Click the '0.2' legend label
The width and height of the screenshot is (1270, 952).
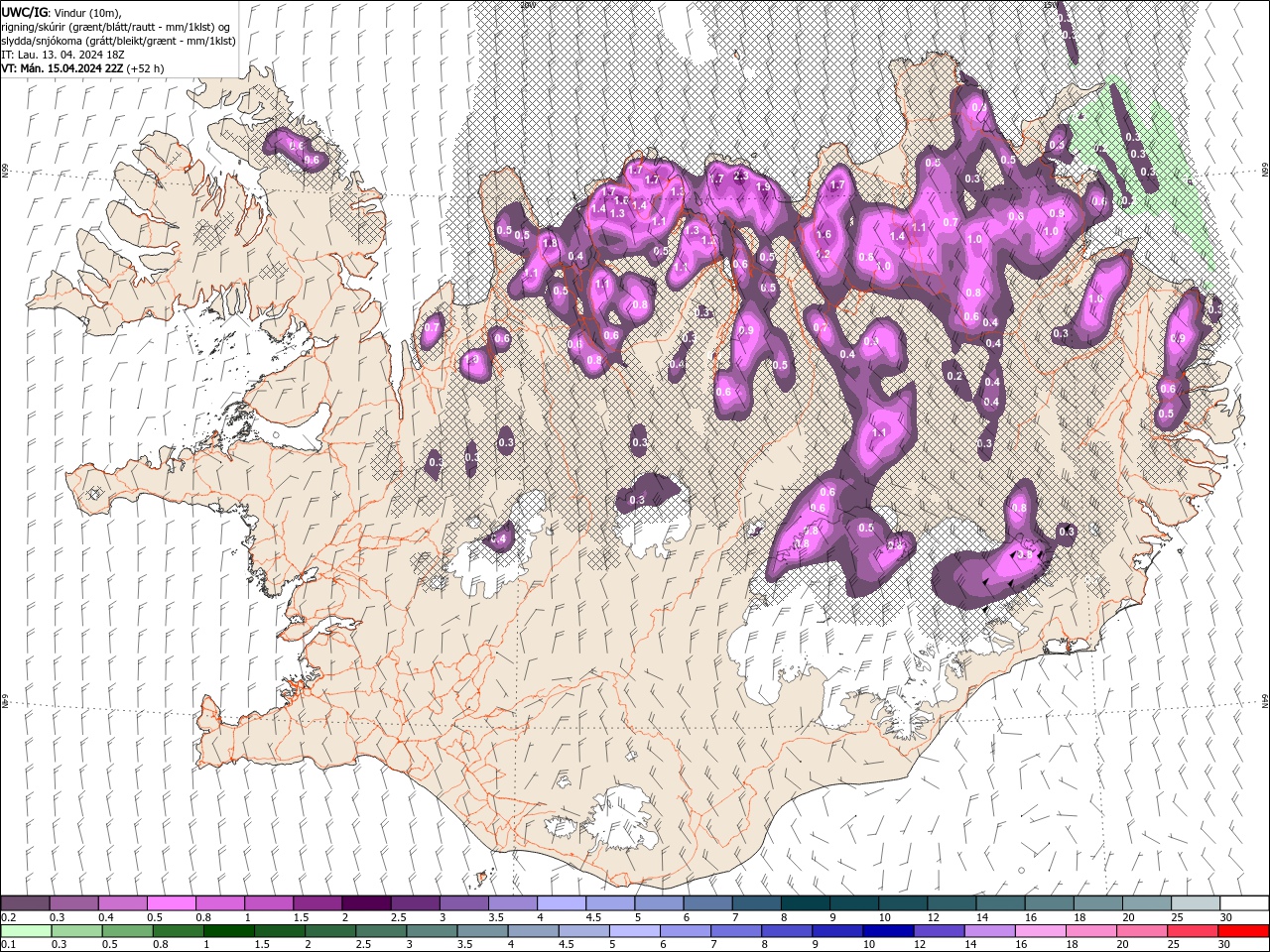coord(8,917)
